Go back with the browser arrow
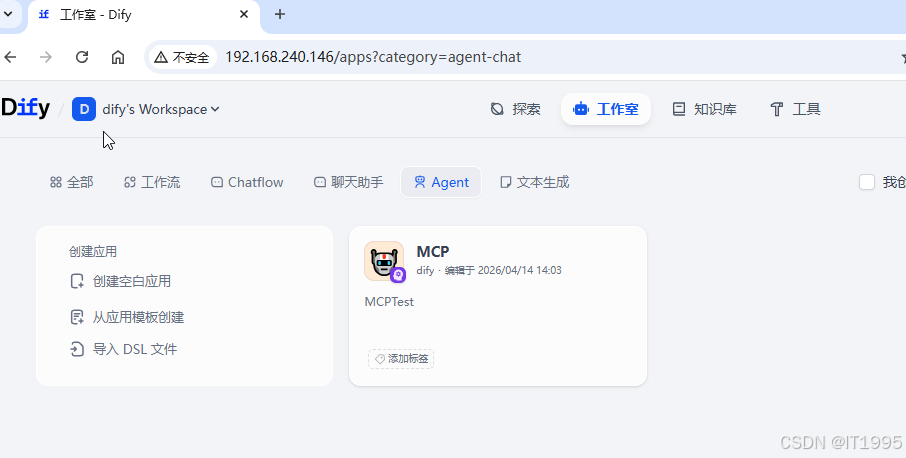Image resolution: width=906 pixels, height=458 pixels. point(10,57)
